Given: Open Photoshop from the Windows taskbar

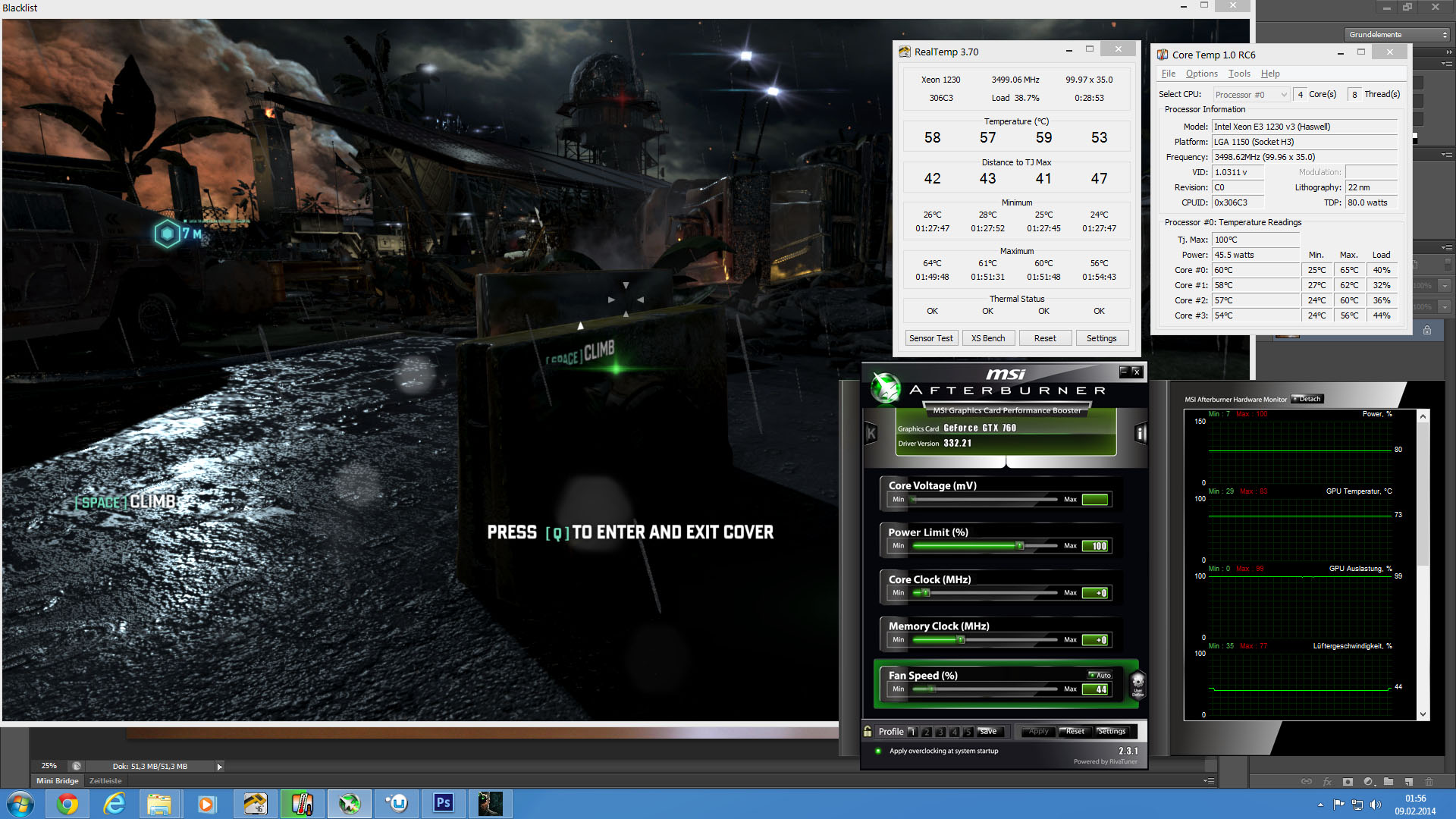Looking at the screenshot, I should (443, 803).
